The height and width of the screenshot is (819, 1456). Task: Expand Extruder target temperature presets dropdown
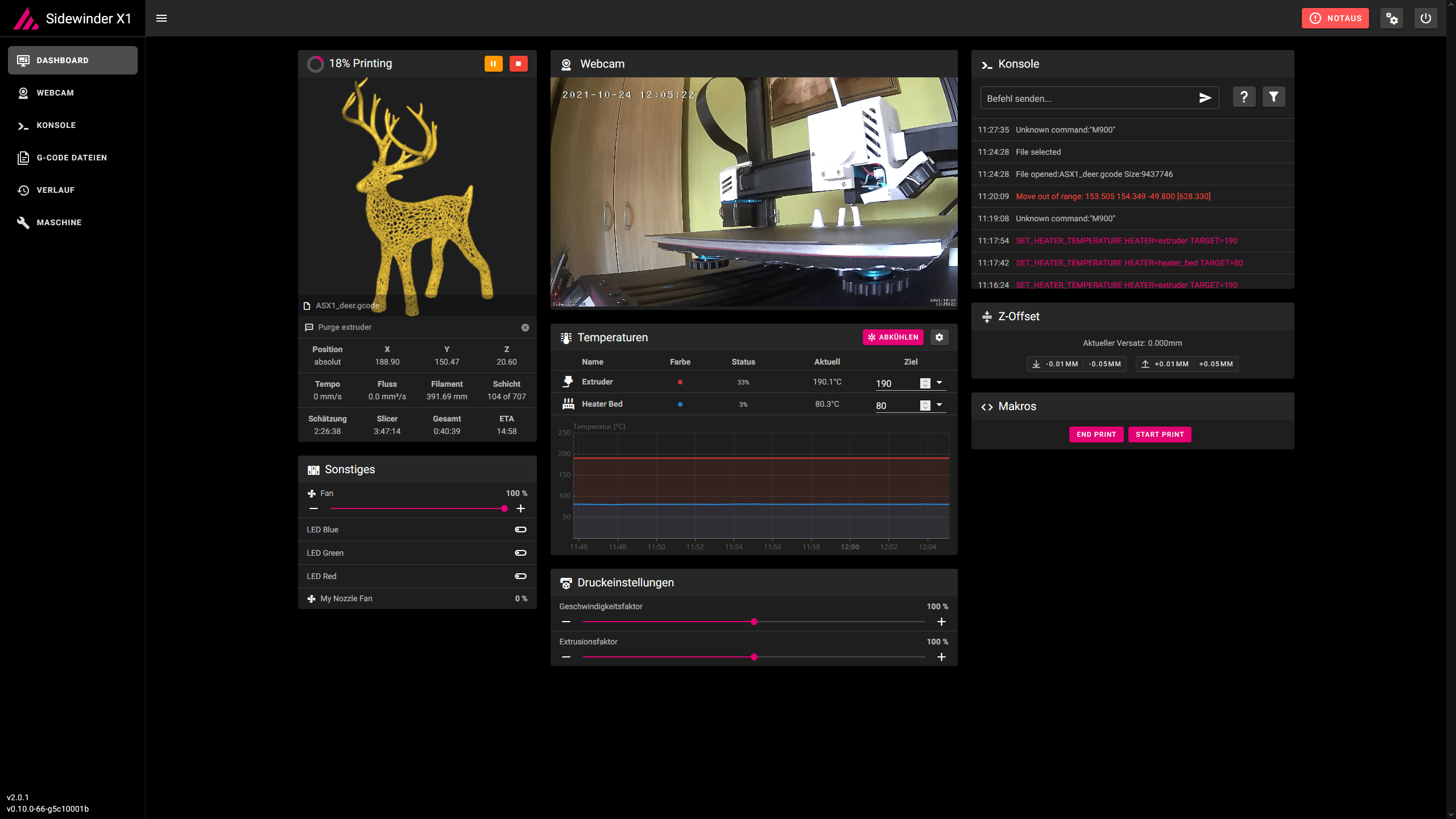[939, 383]
